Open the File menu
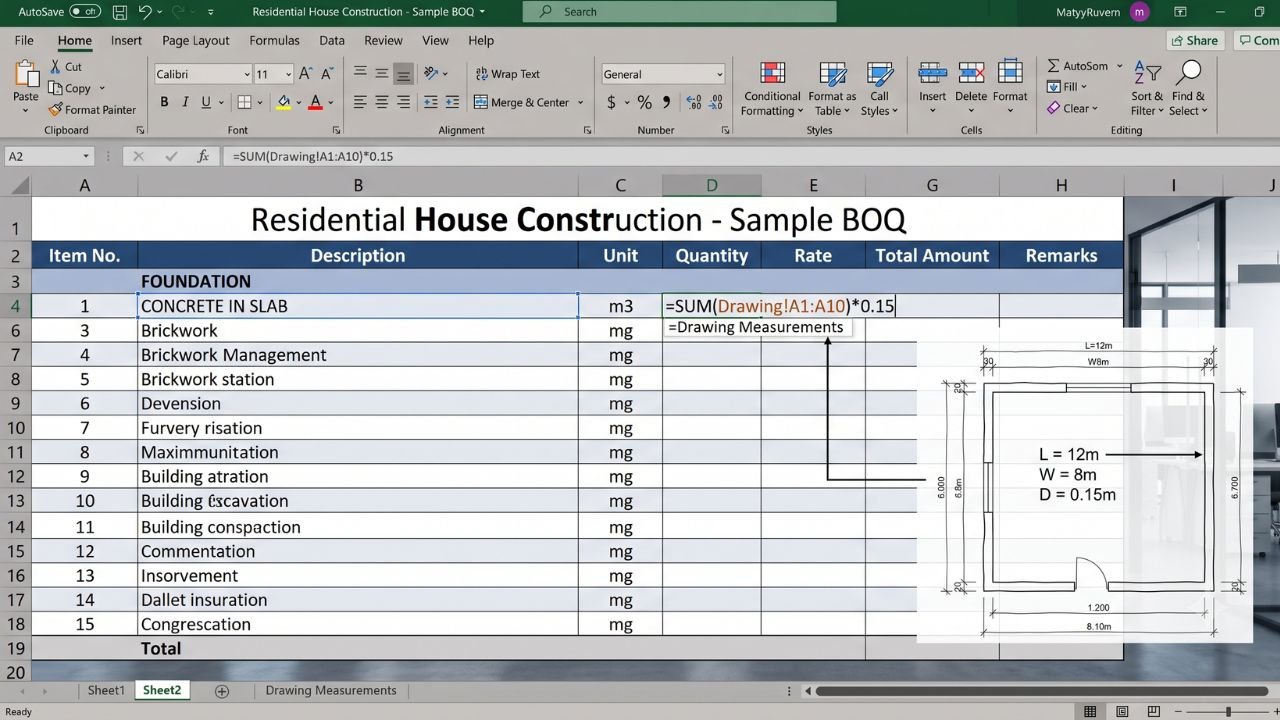1280x720 pixels. tap(24, 40)
